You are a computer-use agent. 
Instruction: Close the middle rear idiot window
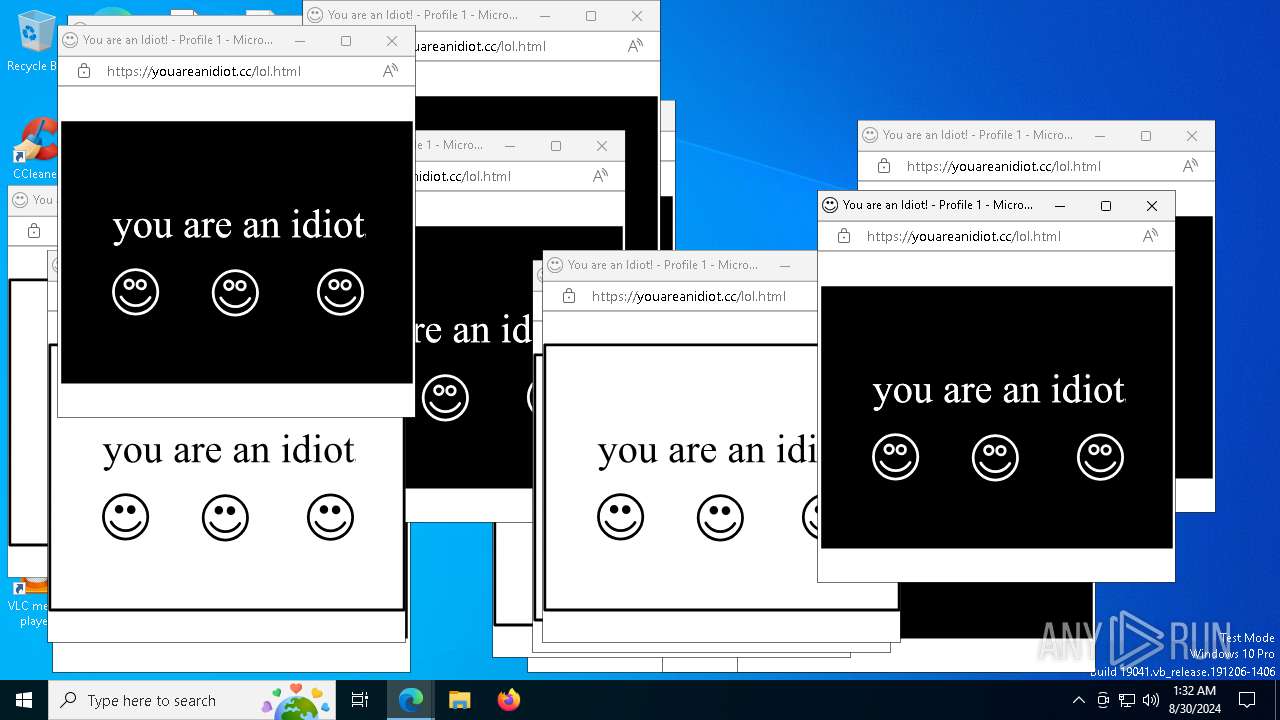point(602,146)
